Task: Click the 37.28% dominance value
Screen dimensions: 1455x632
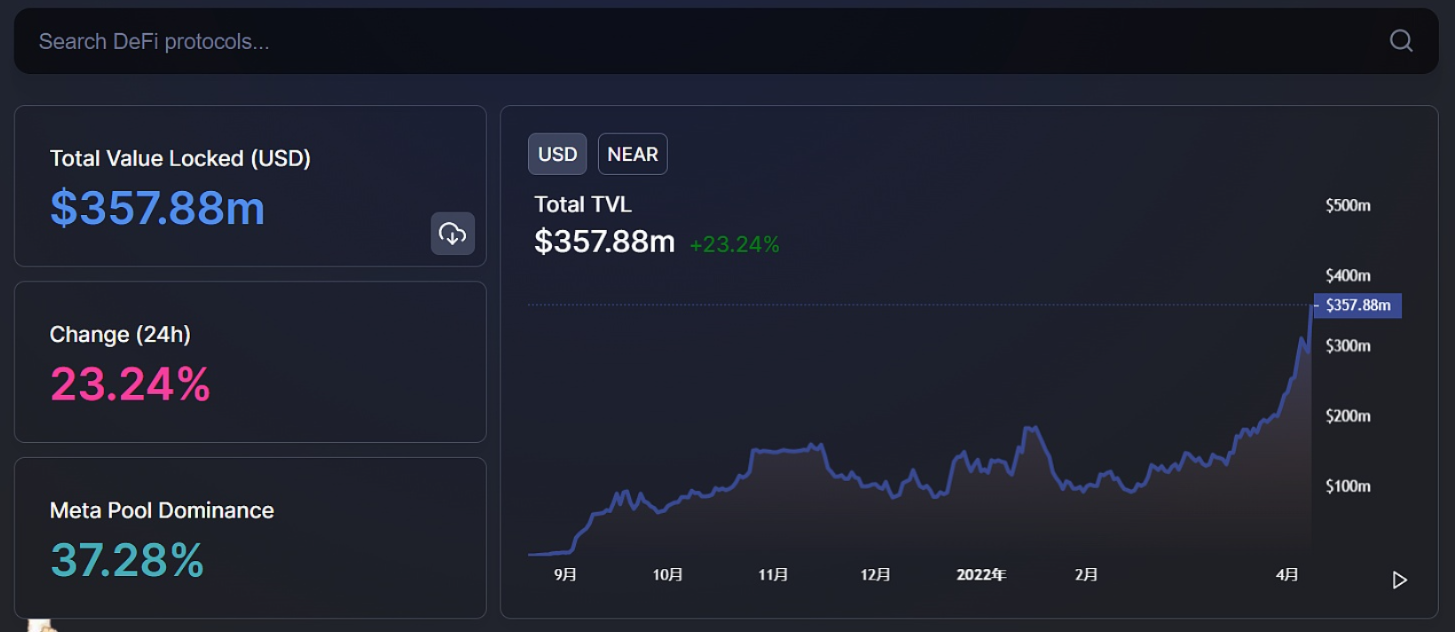Action: 127,560
